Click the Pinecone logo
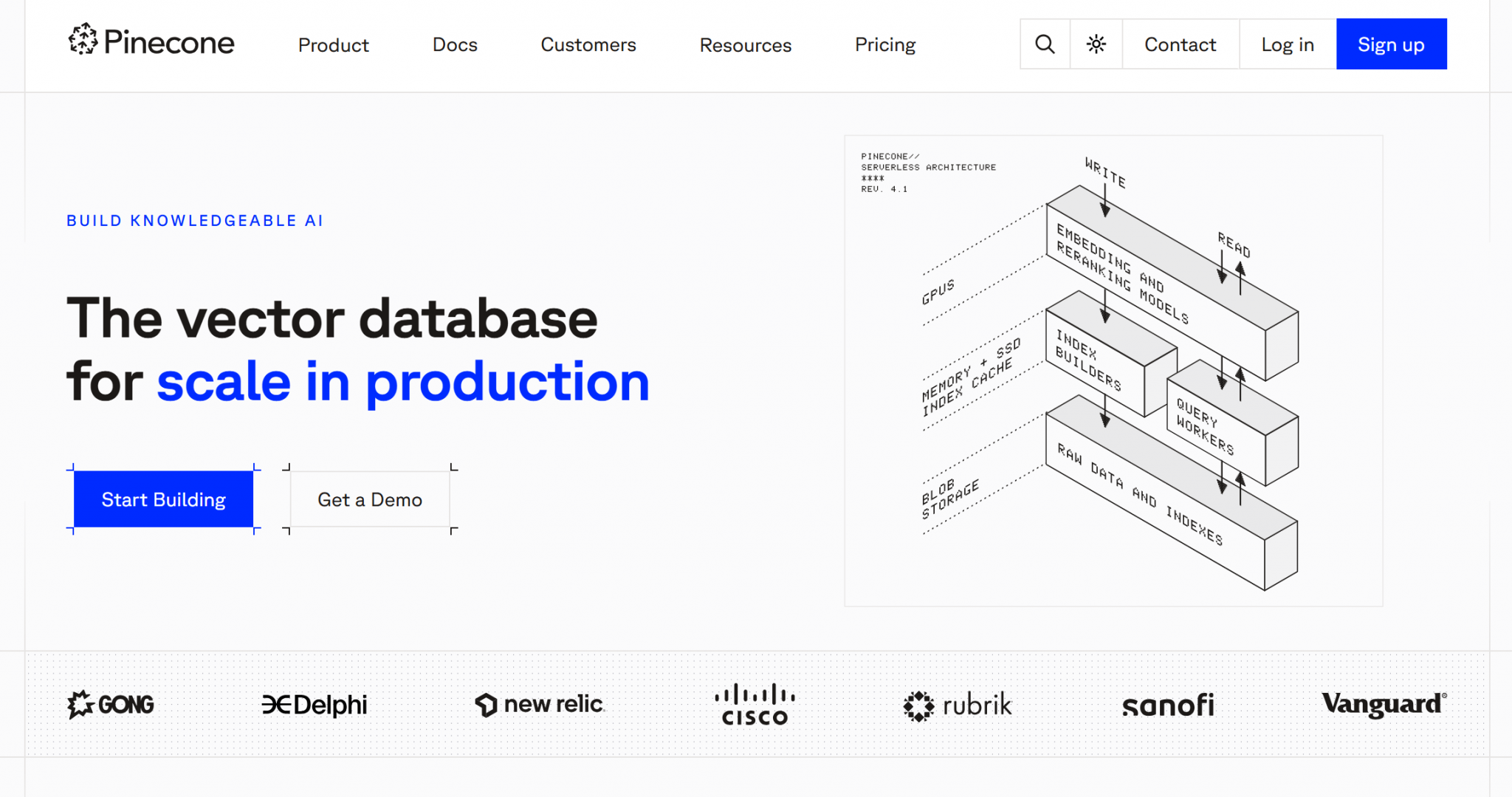 pyautogui.click(x=151, y=43)
